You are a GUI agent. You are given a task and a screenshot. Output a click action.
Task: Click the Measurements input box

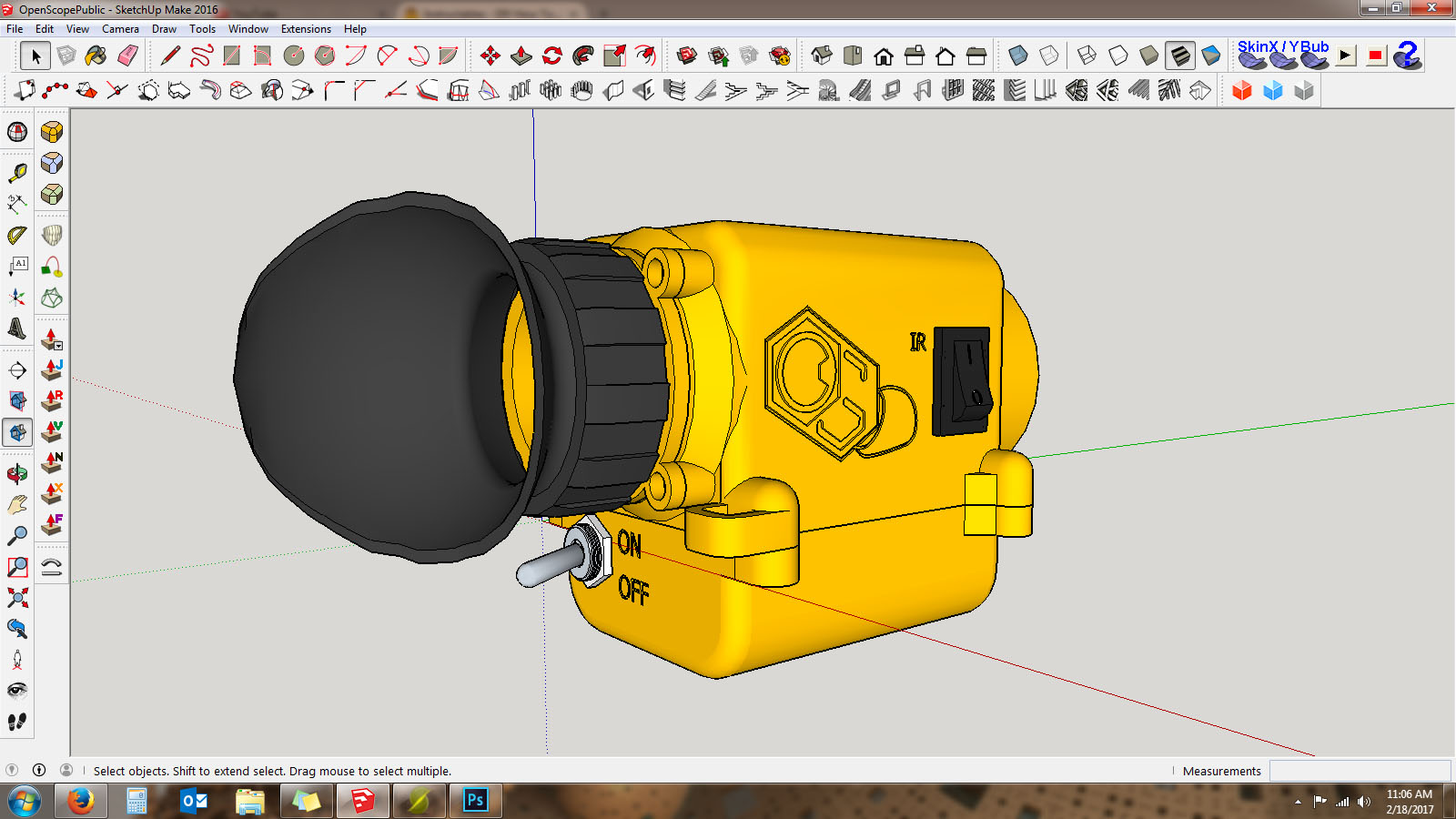(1360, 771)
